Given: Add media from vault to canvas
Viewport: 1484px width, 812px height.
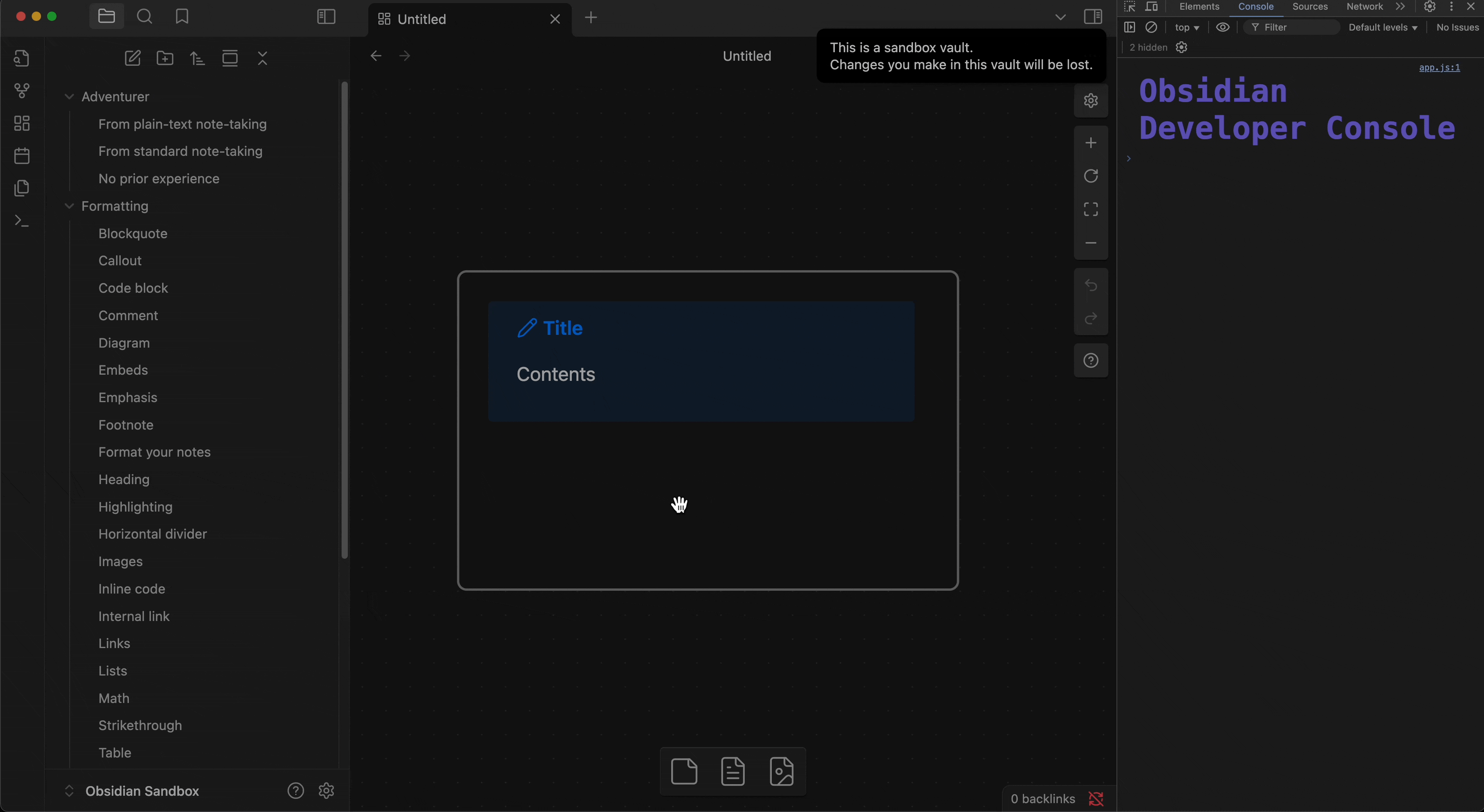Looking at the screenshot, I should click(782, 772).
